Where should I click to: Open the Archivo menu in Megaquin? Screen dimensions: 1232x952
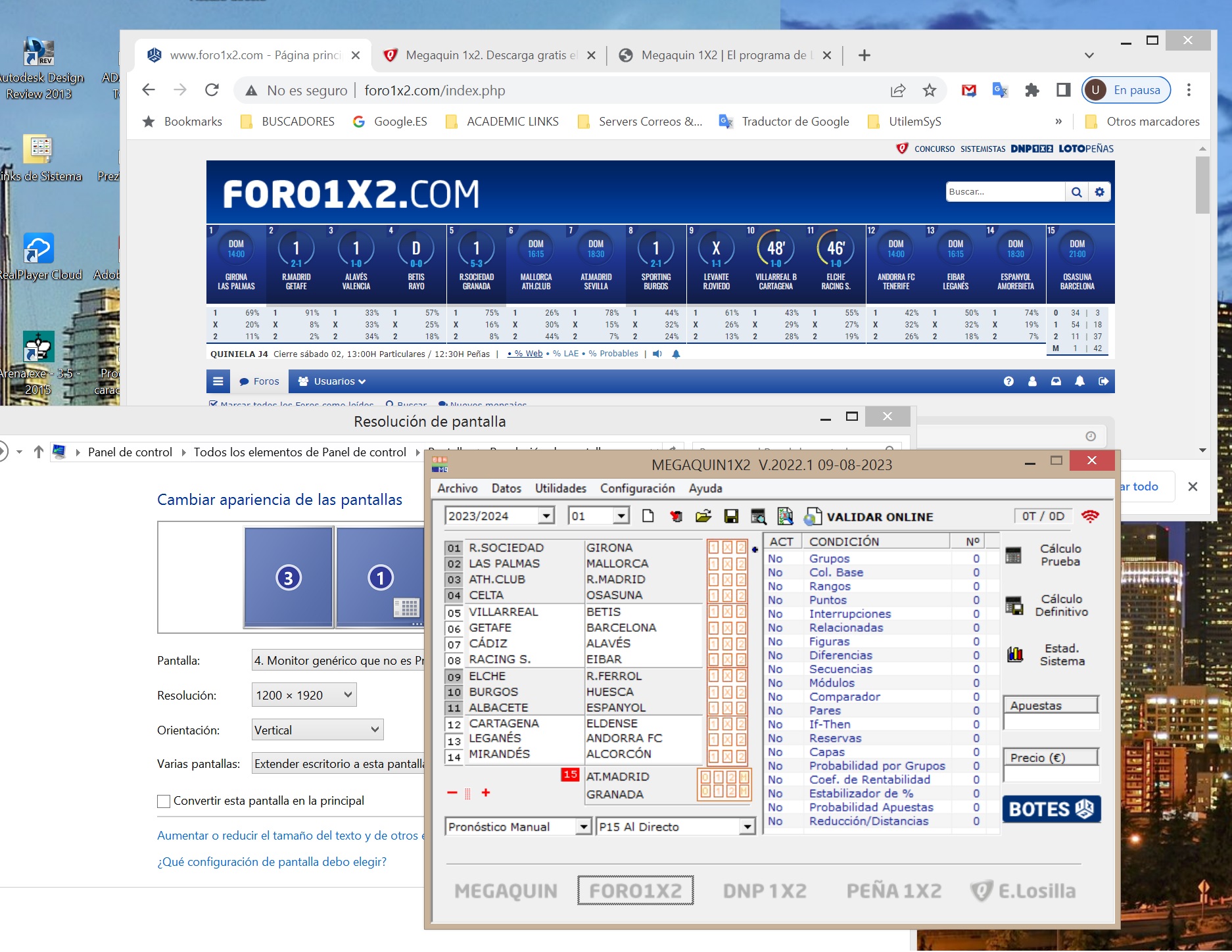(458, 488)
